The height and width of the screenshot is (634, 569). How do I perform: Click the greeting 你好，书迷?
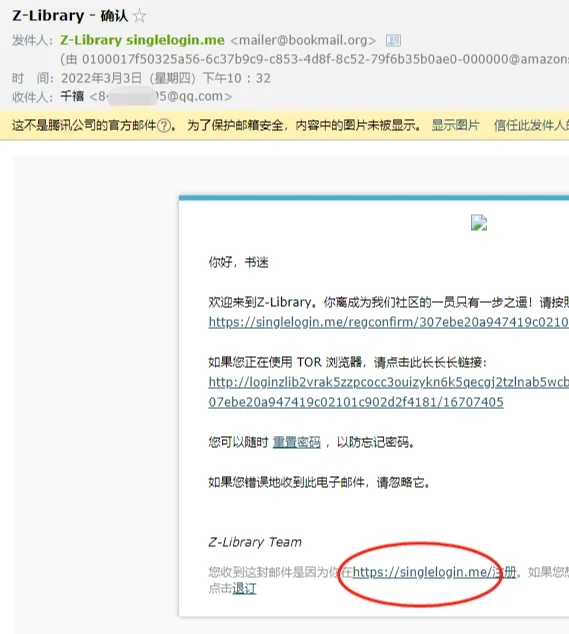click(239, 262)
